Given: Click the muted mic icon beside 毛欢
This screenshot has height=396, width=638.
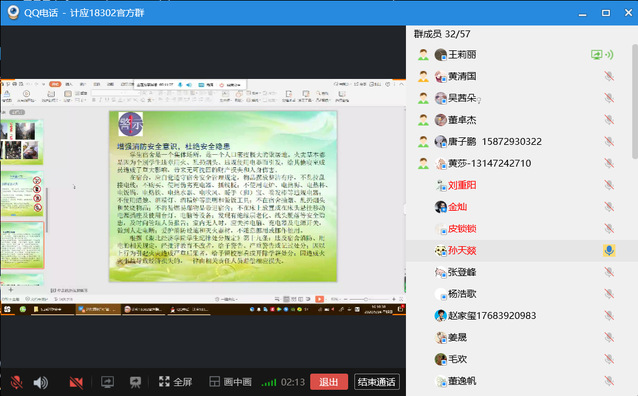Looking at the screenshot, I should click(609, 359).
